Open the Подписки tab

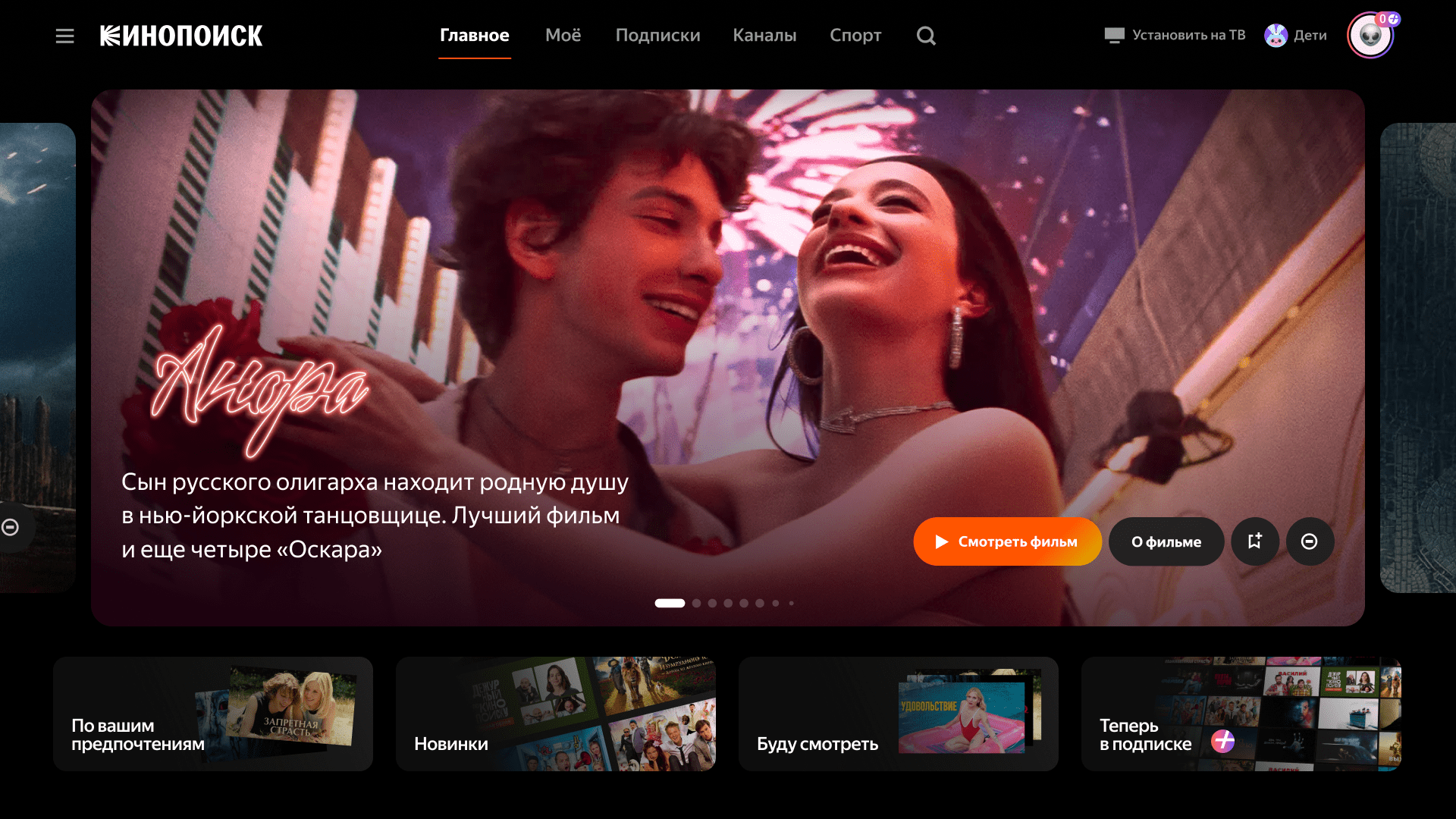(x=657, y=36)
